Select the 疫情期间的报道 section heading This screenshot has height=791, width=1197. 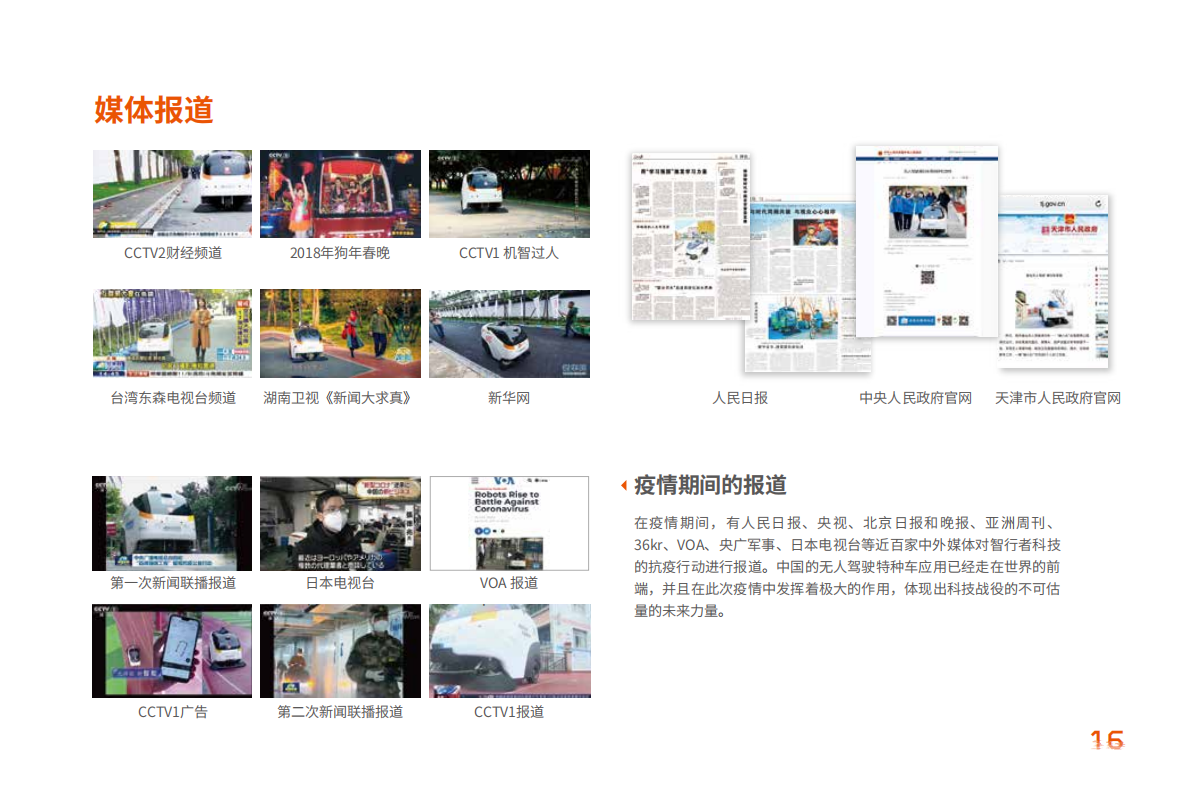[x=710, y=486]
